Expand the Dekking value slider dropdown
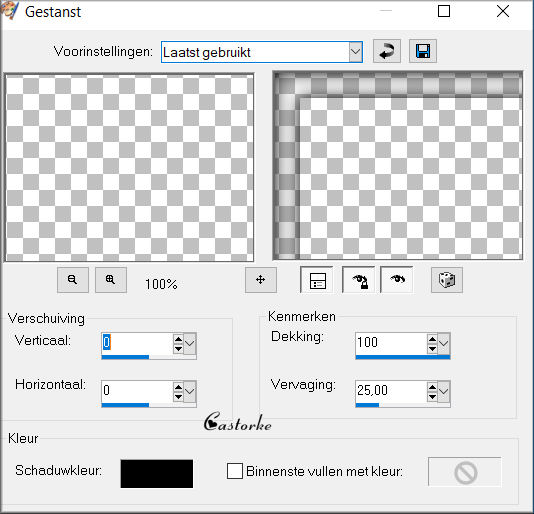The width and height of the screenshot is (534, 514). 443,344
